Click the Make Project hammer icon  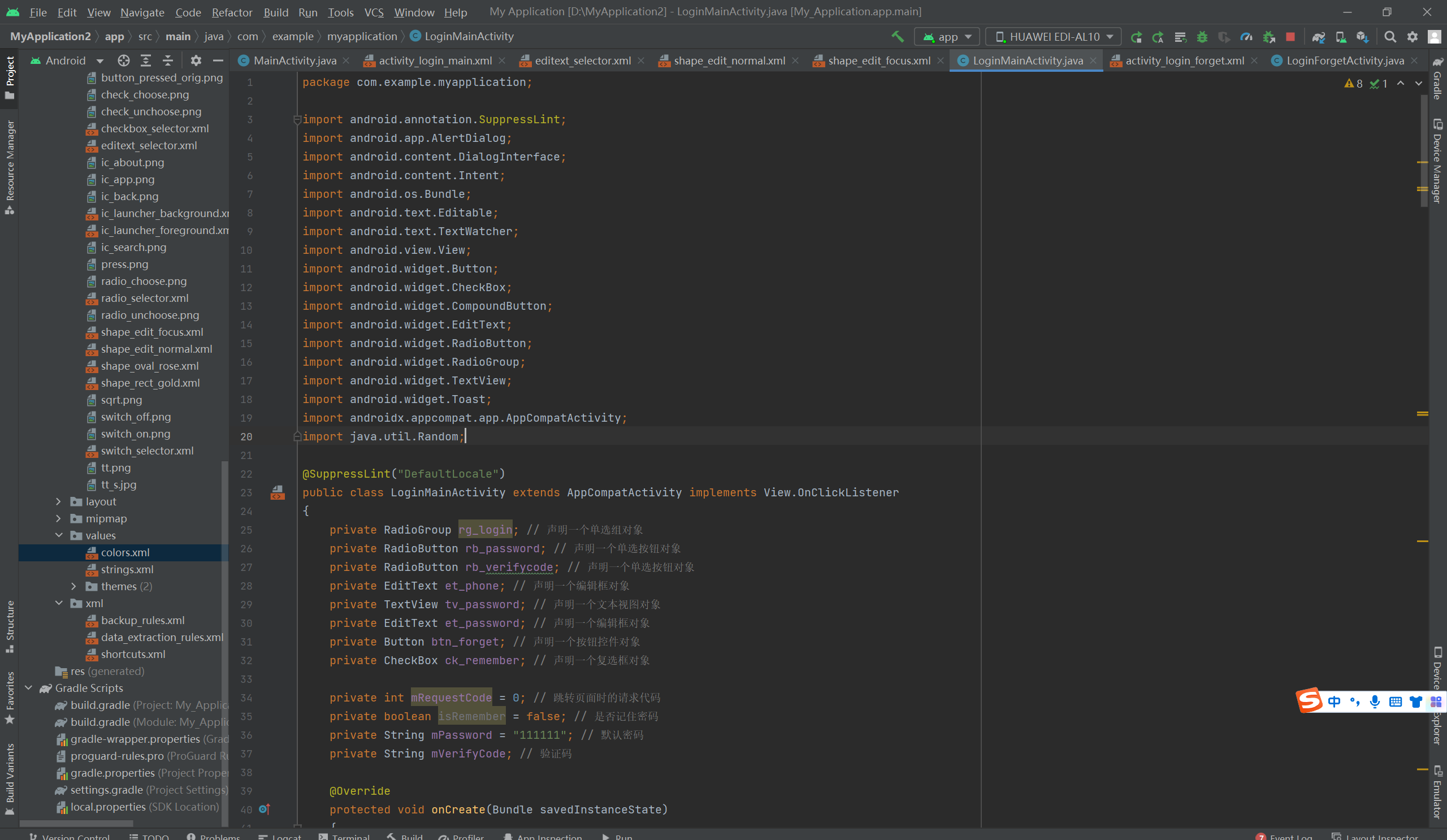point(898,37)
